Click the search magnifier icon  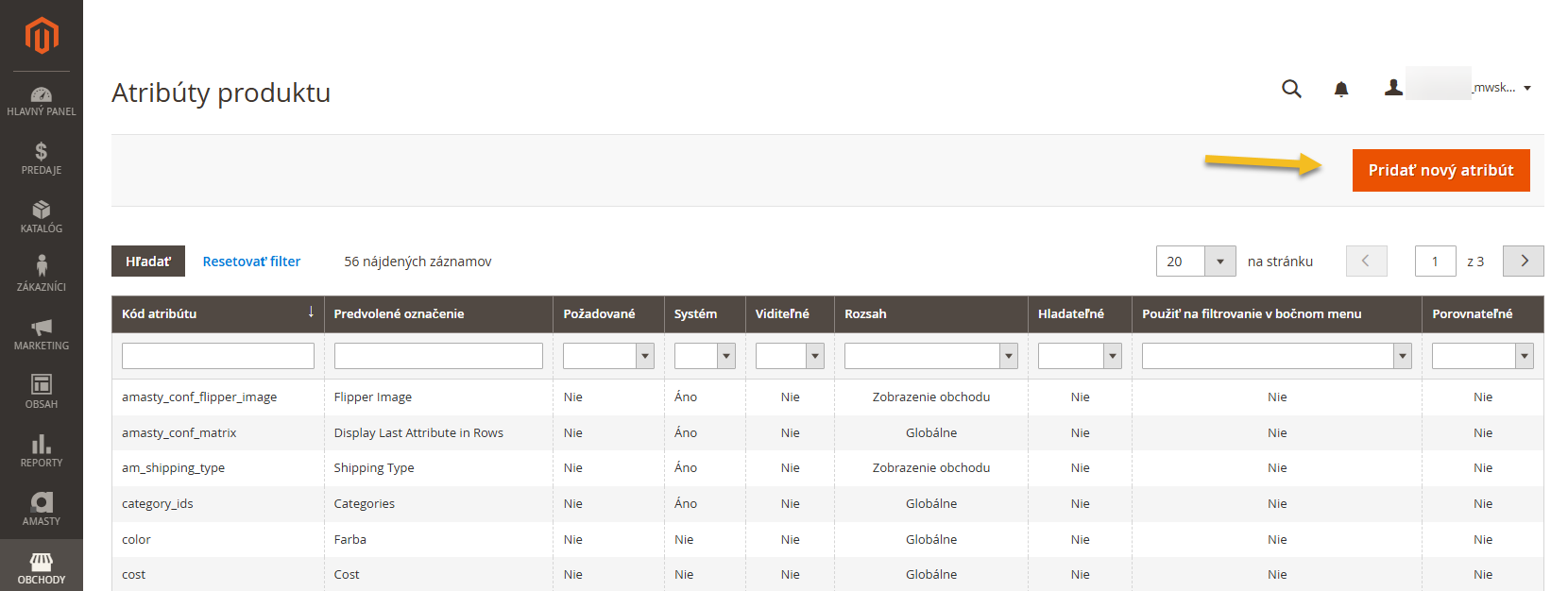coord(1291,89)
